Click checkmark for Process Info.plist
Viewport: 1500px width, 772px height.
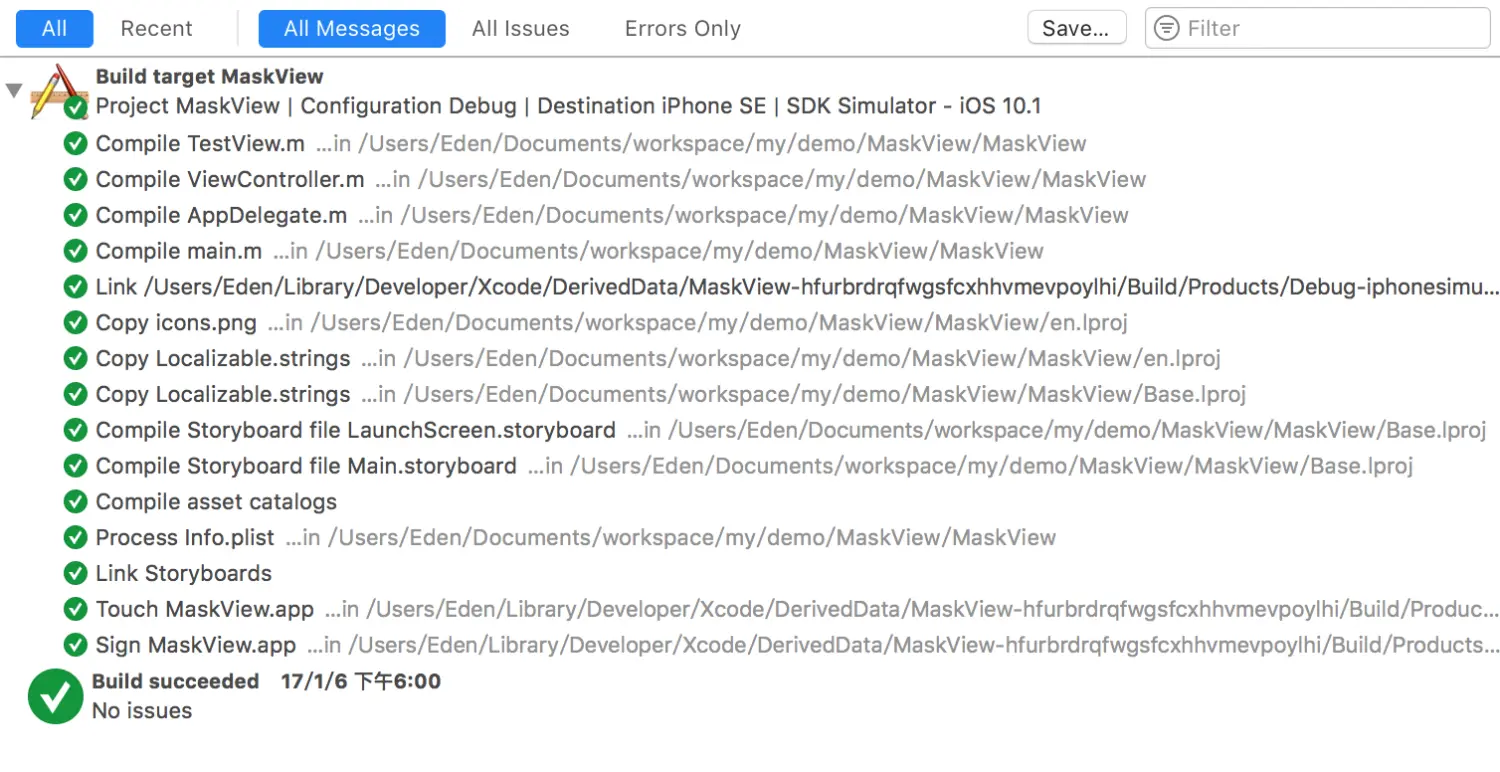(x=75, y=538)
